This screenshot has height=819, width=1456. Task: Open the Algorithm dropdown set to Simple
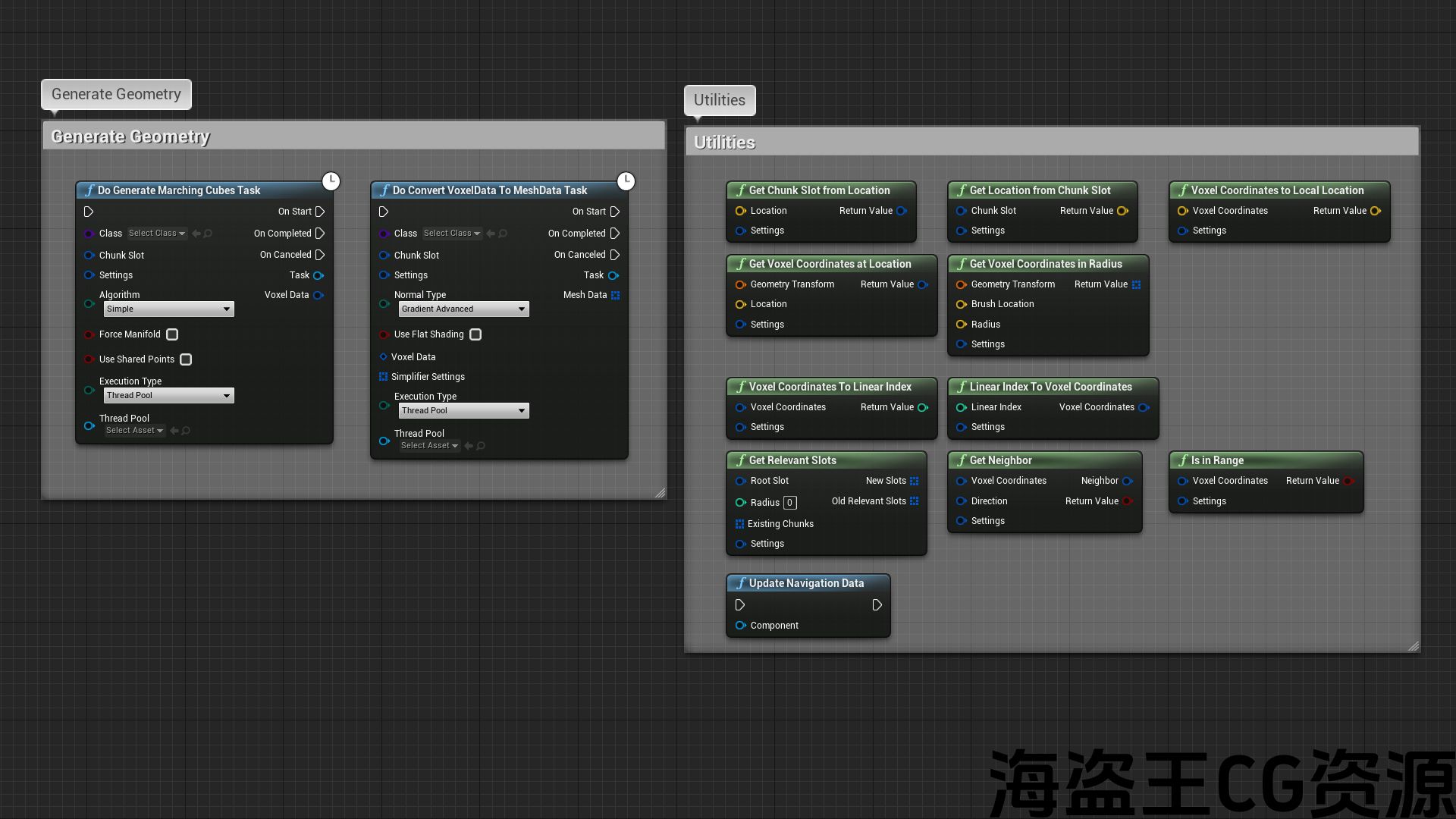(168, 309)
